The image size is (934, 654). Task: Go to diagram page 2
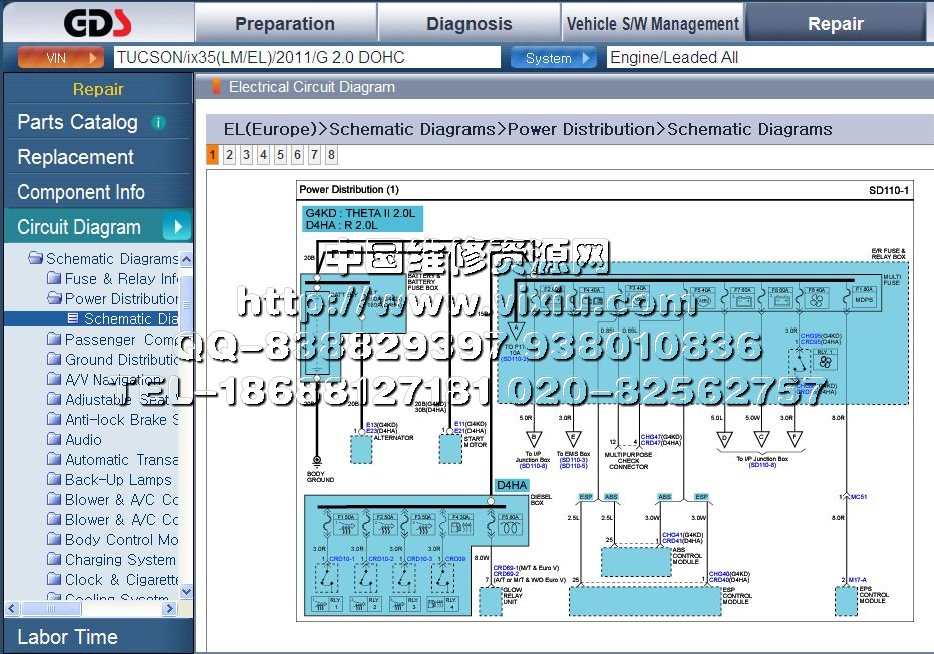click(x=229, y=155)
